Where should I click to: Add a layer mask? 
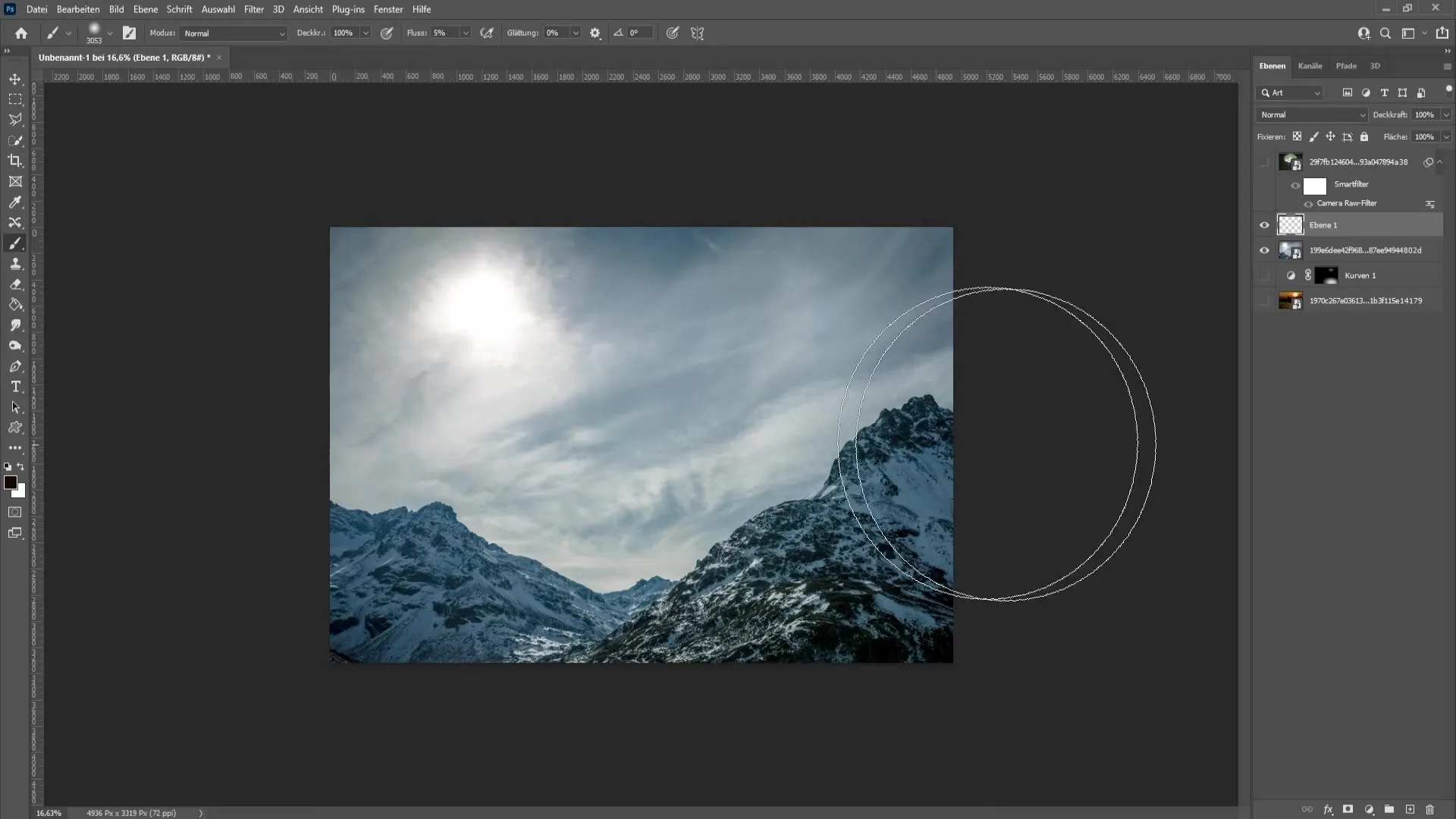pos(1348,810)
